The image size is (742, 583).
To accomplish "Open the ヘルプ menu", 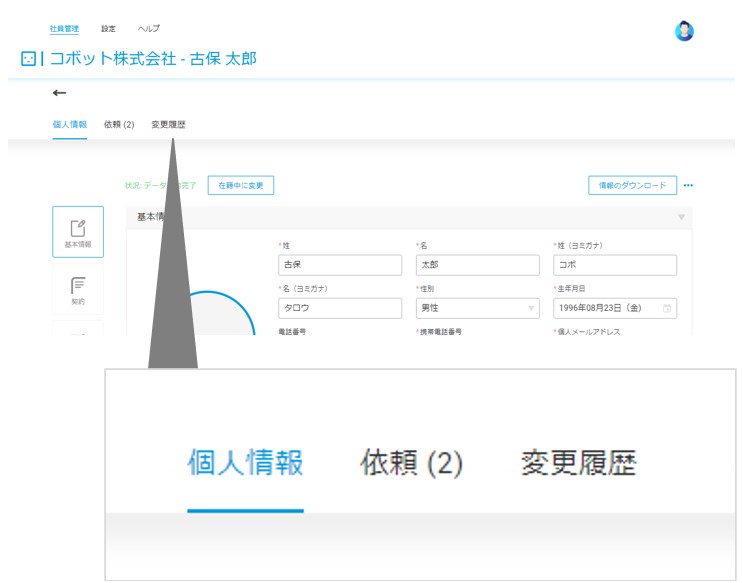I will [149, 29].
